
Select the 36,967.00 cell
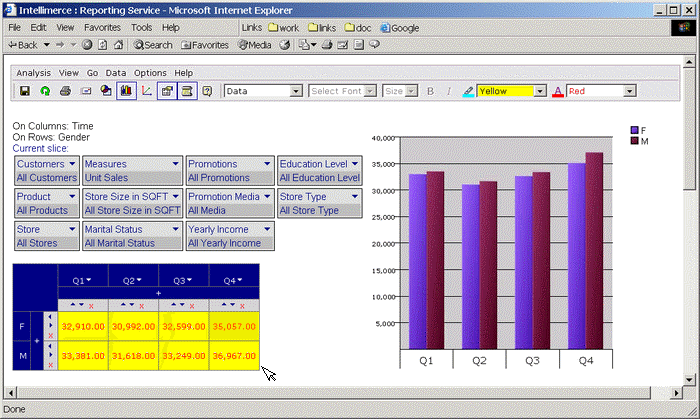click(234, 356)
